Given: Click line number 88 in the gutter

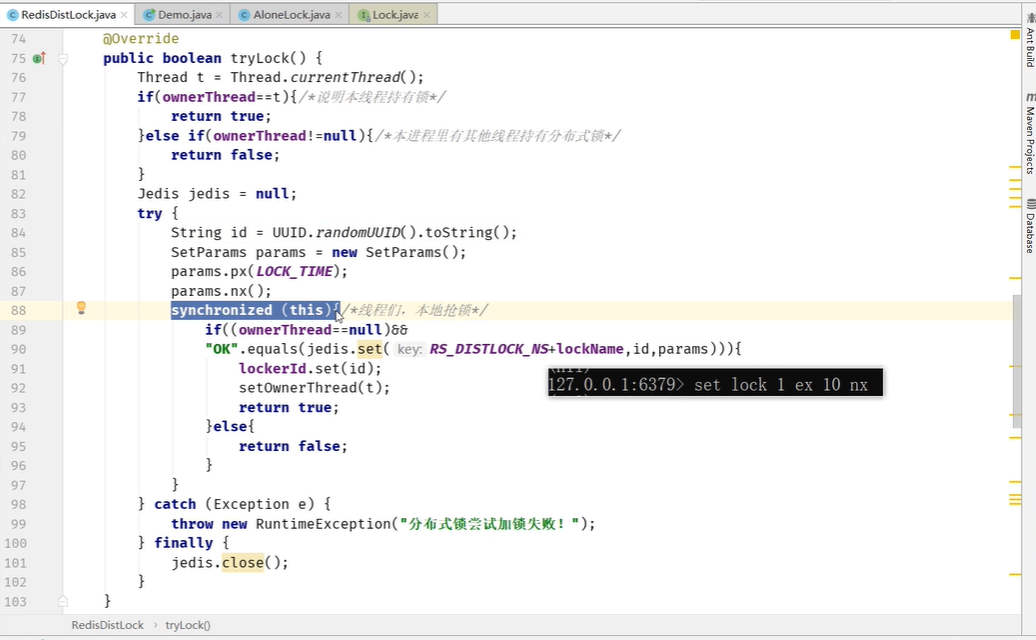Looking at the screenshot, I should point(18,310).
